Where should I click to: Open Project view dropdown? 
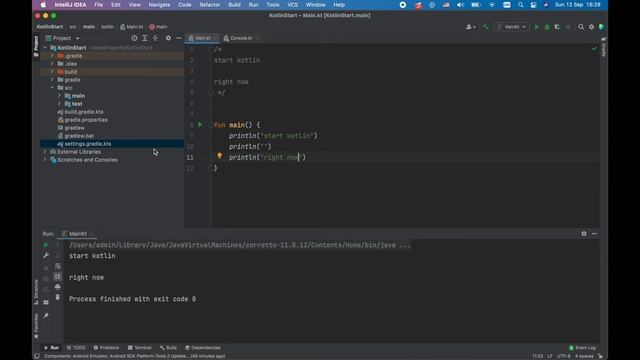pyautogui.click(x=62, y=38)
